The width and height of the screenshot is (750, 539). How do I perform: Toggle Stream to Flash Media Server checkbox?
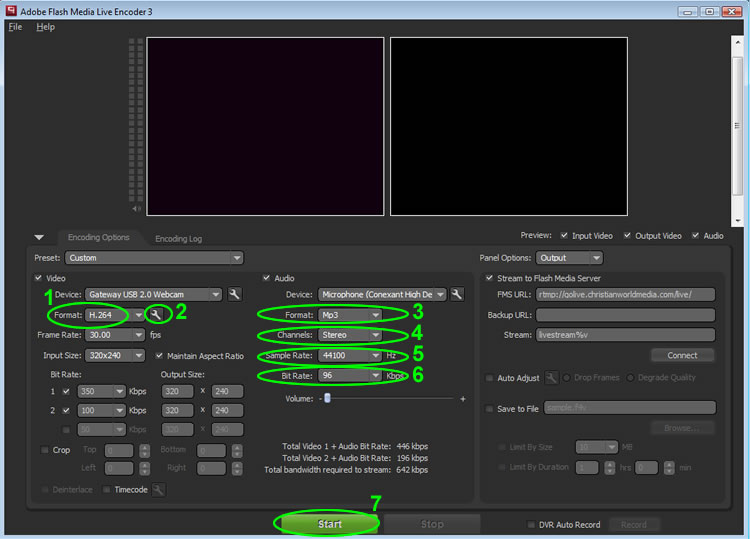point(489,278)
